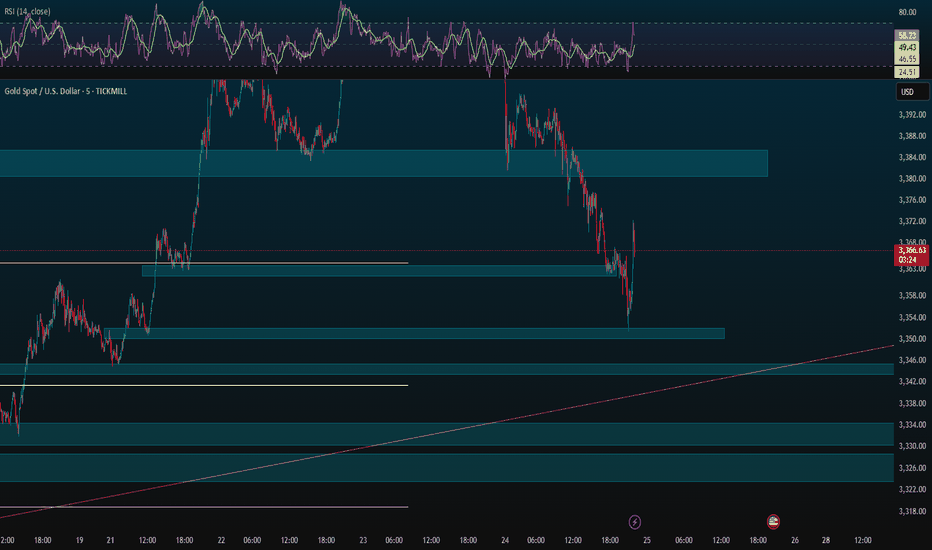Click price scale label 3,322.00

(x=912, y=489)
